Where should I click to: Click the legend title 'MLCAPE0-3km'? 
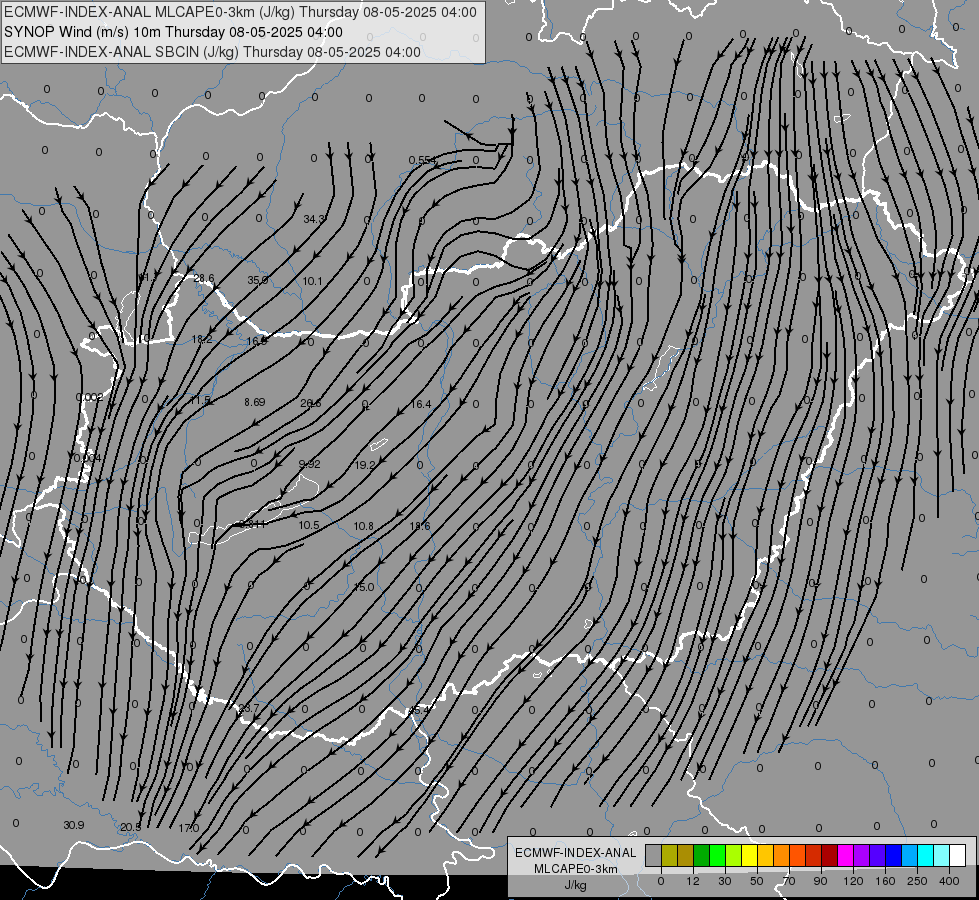tap(576, 869)
